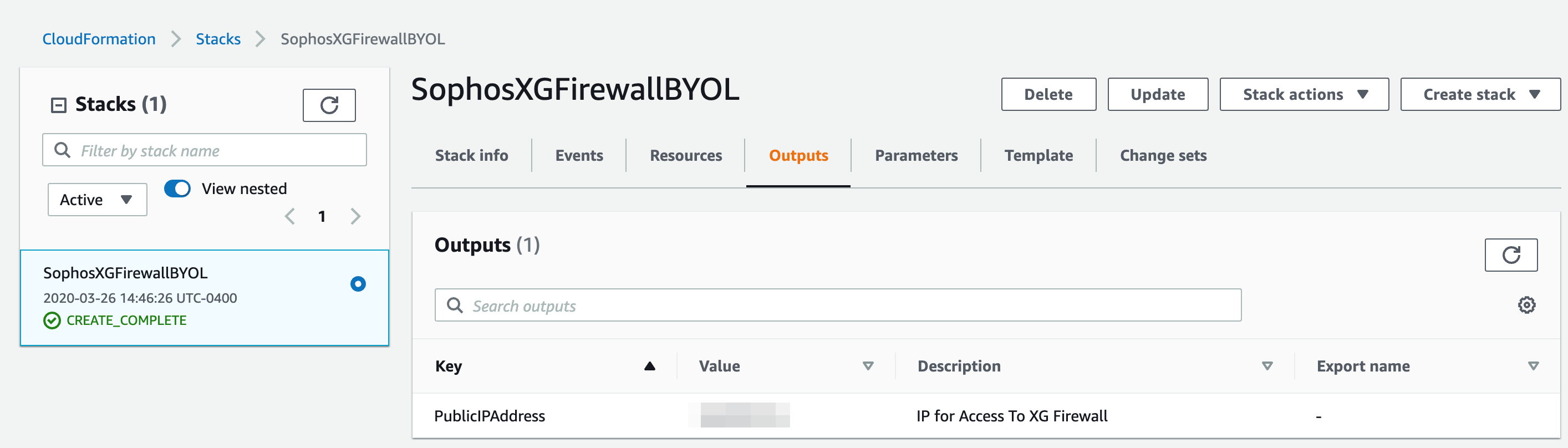The image size is (1568, 448).
Task: Expand the Create stack dropdown
Action: (1480, 94)
